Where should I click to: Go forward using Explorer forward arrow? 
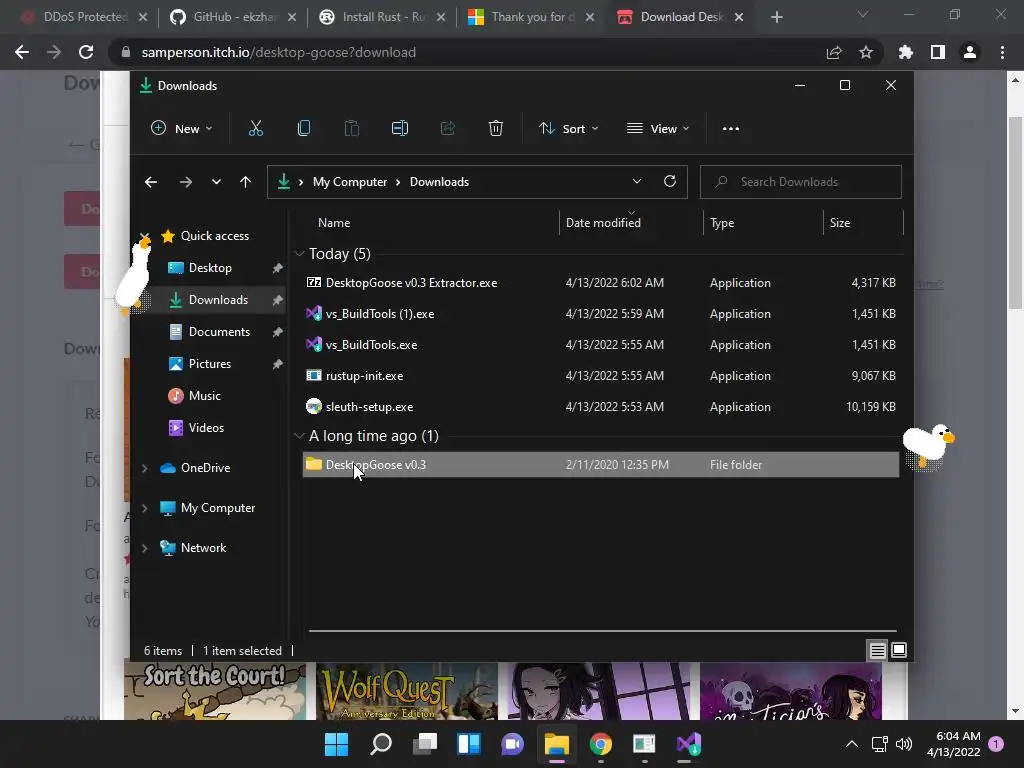185,182
